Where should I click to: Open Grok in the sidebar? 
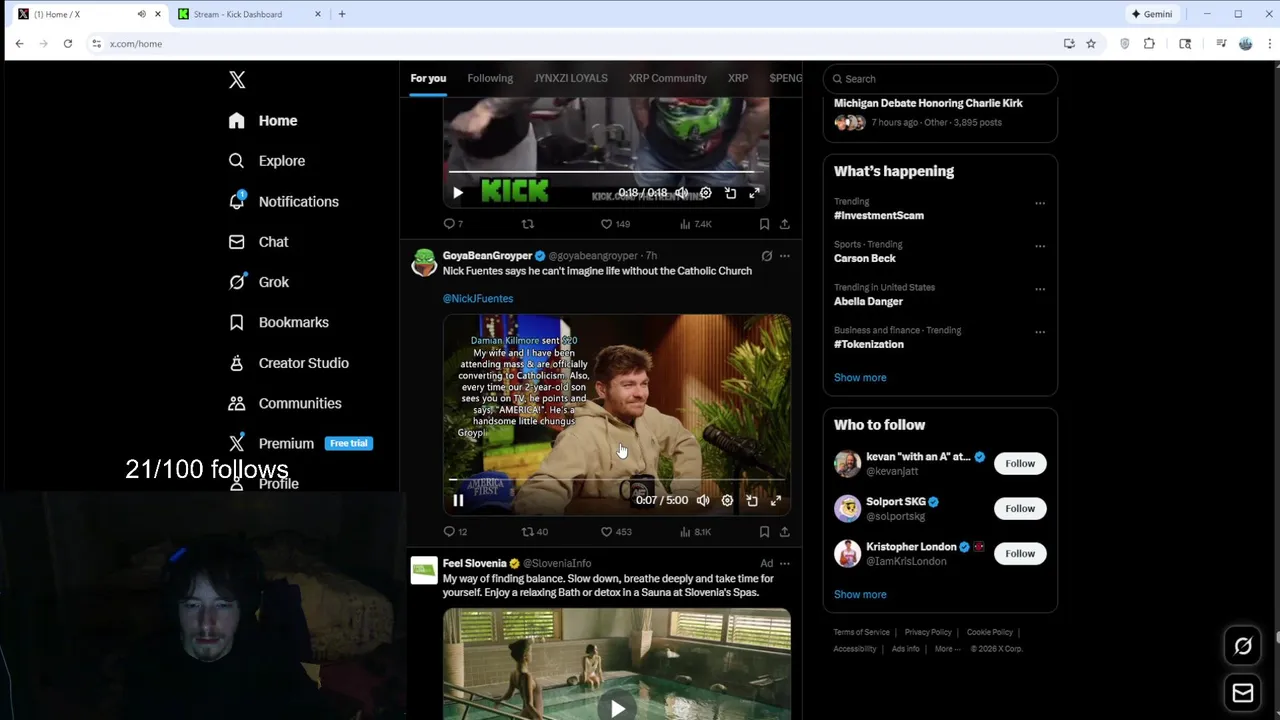pos(258,282)
